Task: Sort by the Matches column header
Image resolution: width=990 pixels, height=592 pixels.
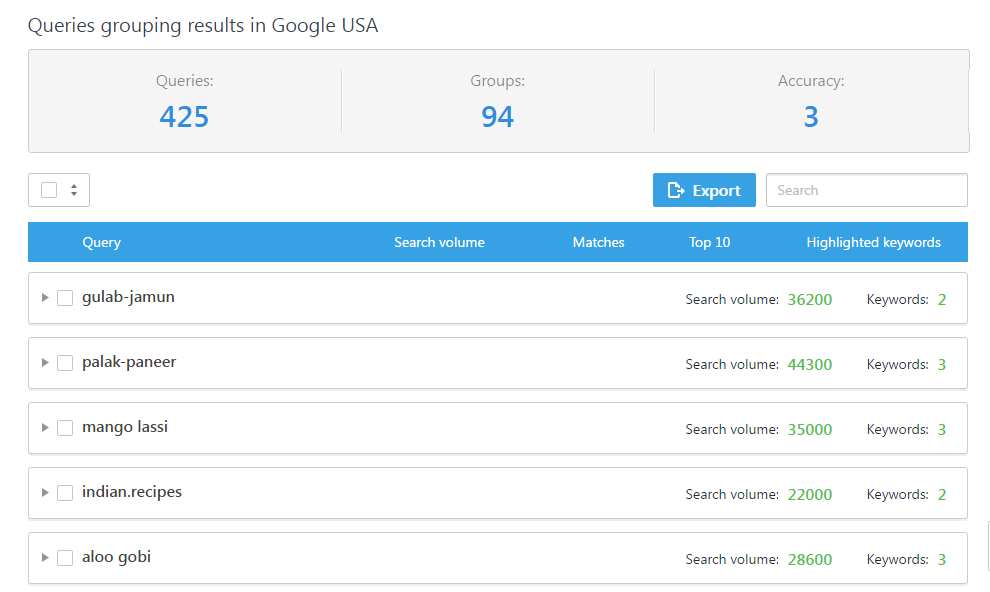Action: pos(599,242)
